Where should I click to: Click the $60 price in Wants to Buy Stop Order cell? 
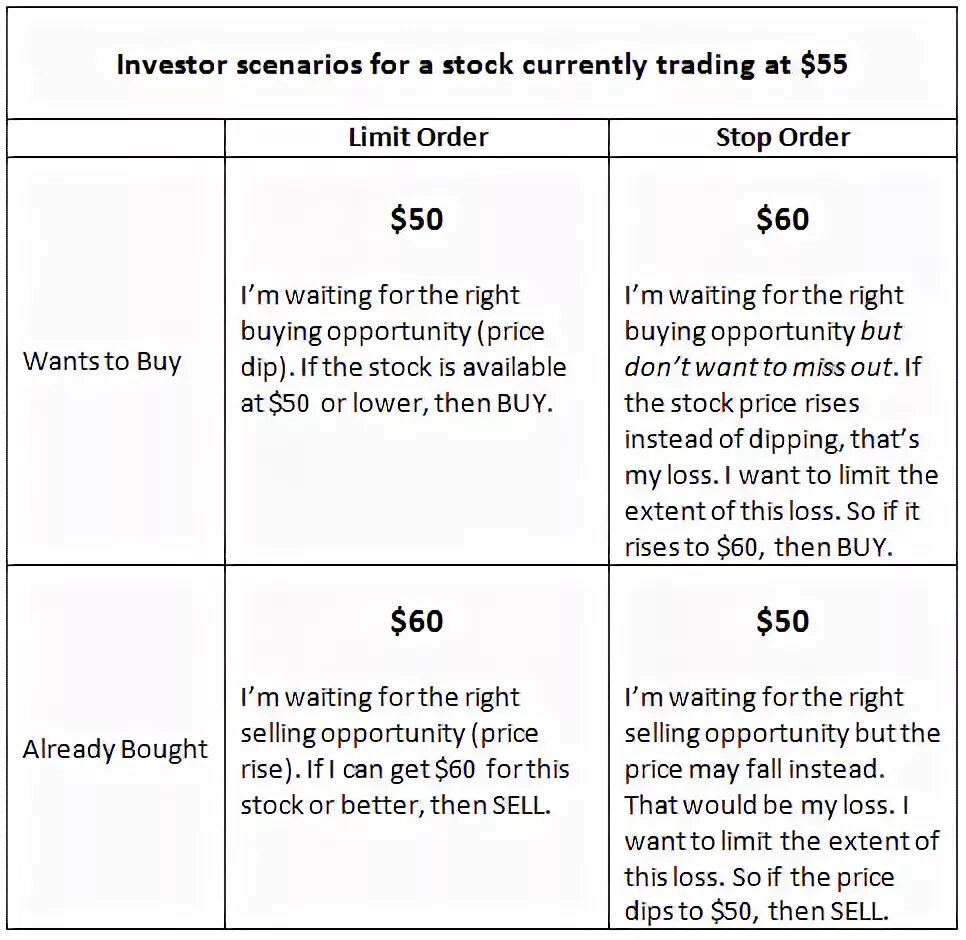pyautogui.click(x=782, y=220)
